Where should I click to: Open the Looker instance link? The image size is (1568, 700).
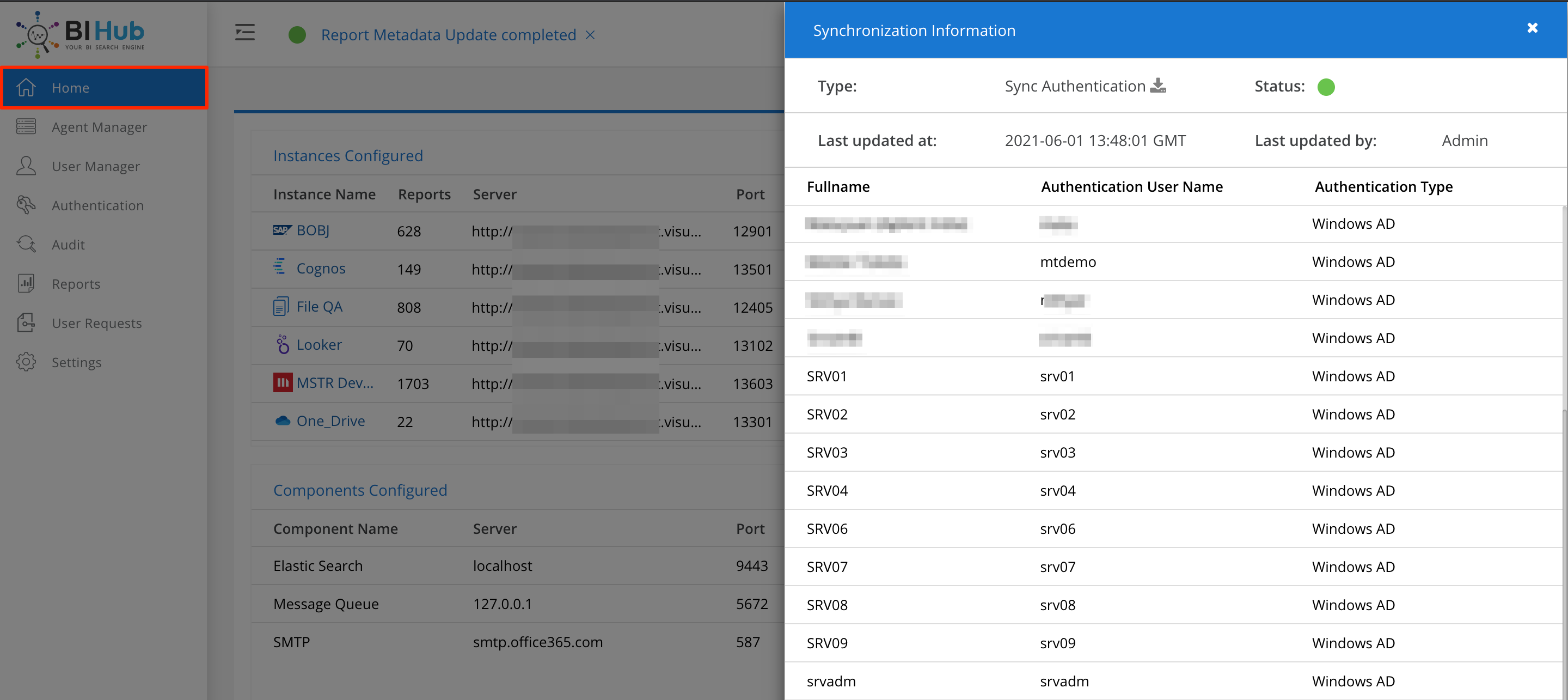point(319,344)
